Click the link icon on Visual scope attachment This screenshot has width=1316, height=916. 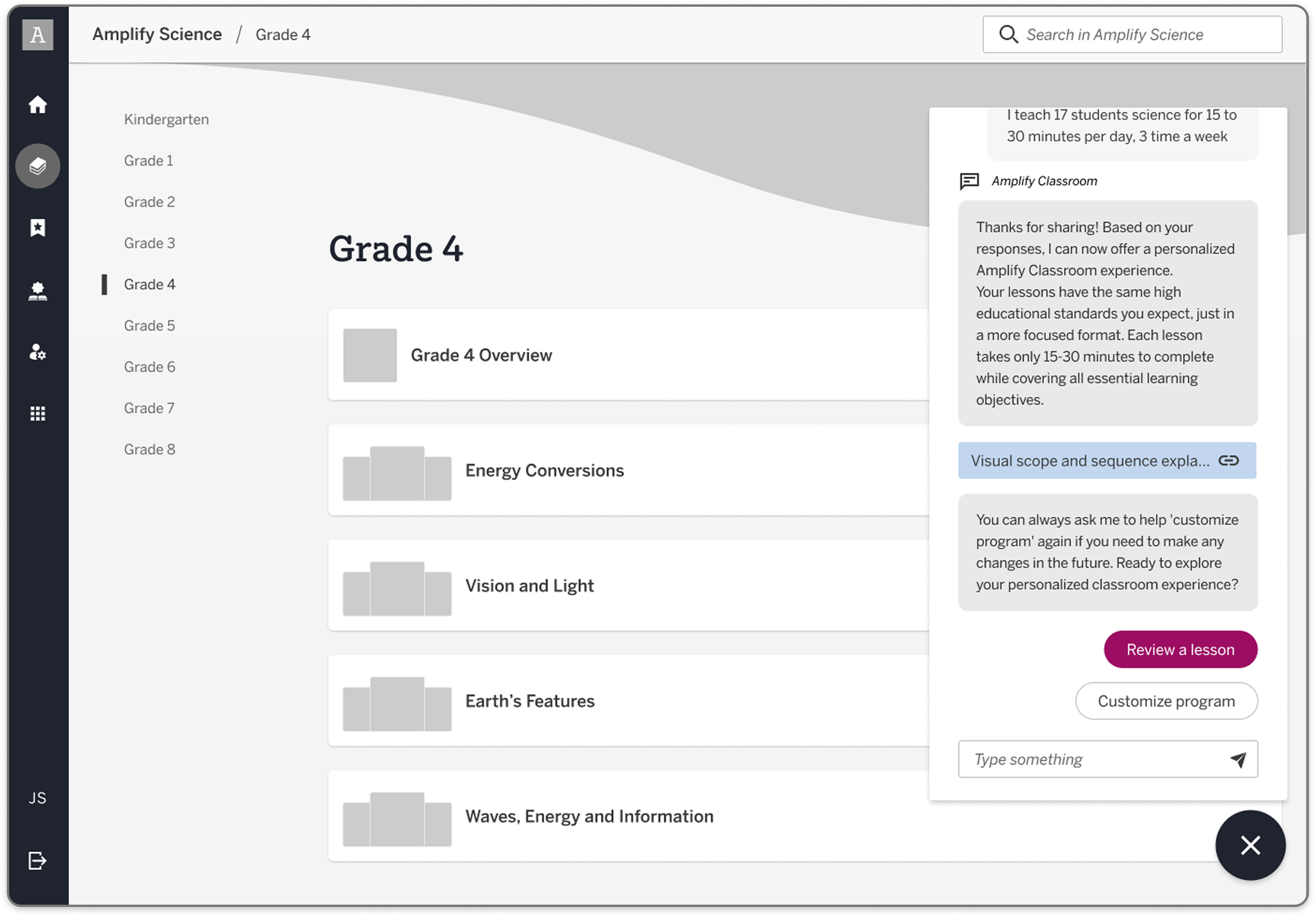pyautogui.click(x=1228, y=461)
